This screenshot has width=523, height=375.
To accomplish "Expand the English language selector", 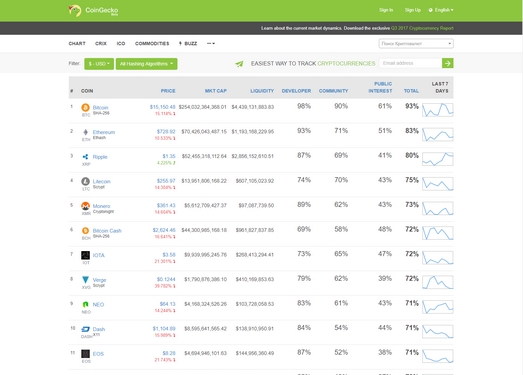I will [441, 10].
